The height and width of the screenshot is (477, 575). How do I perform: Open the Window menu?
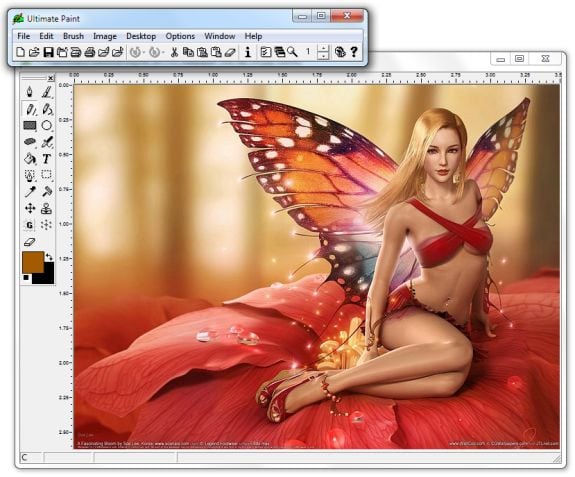(220, 36)
